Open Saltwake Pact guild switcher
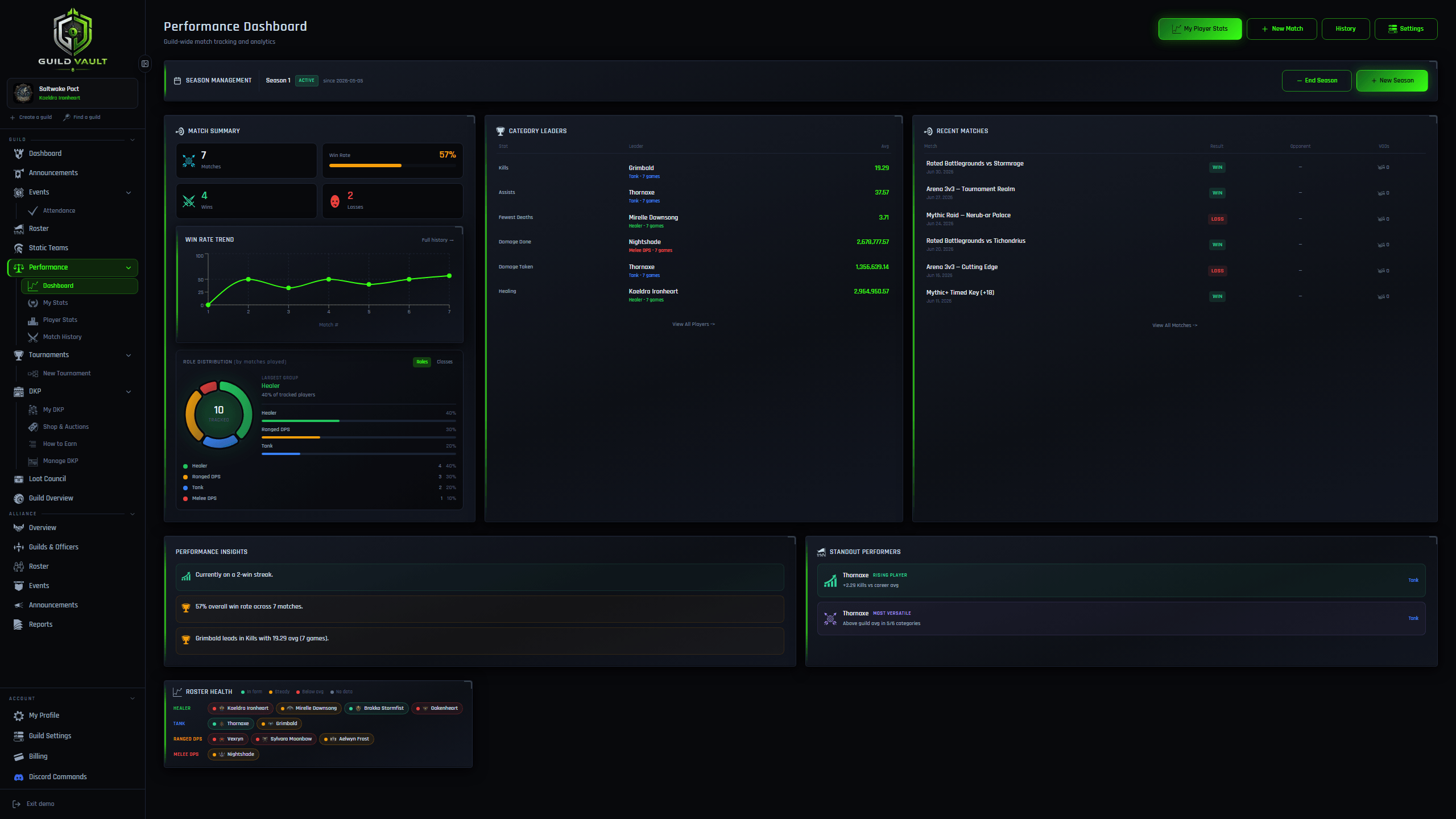This screenshot has width=1456, height=819. coord(73,93)
